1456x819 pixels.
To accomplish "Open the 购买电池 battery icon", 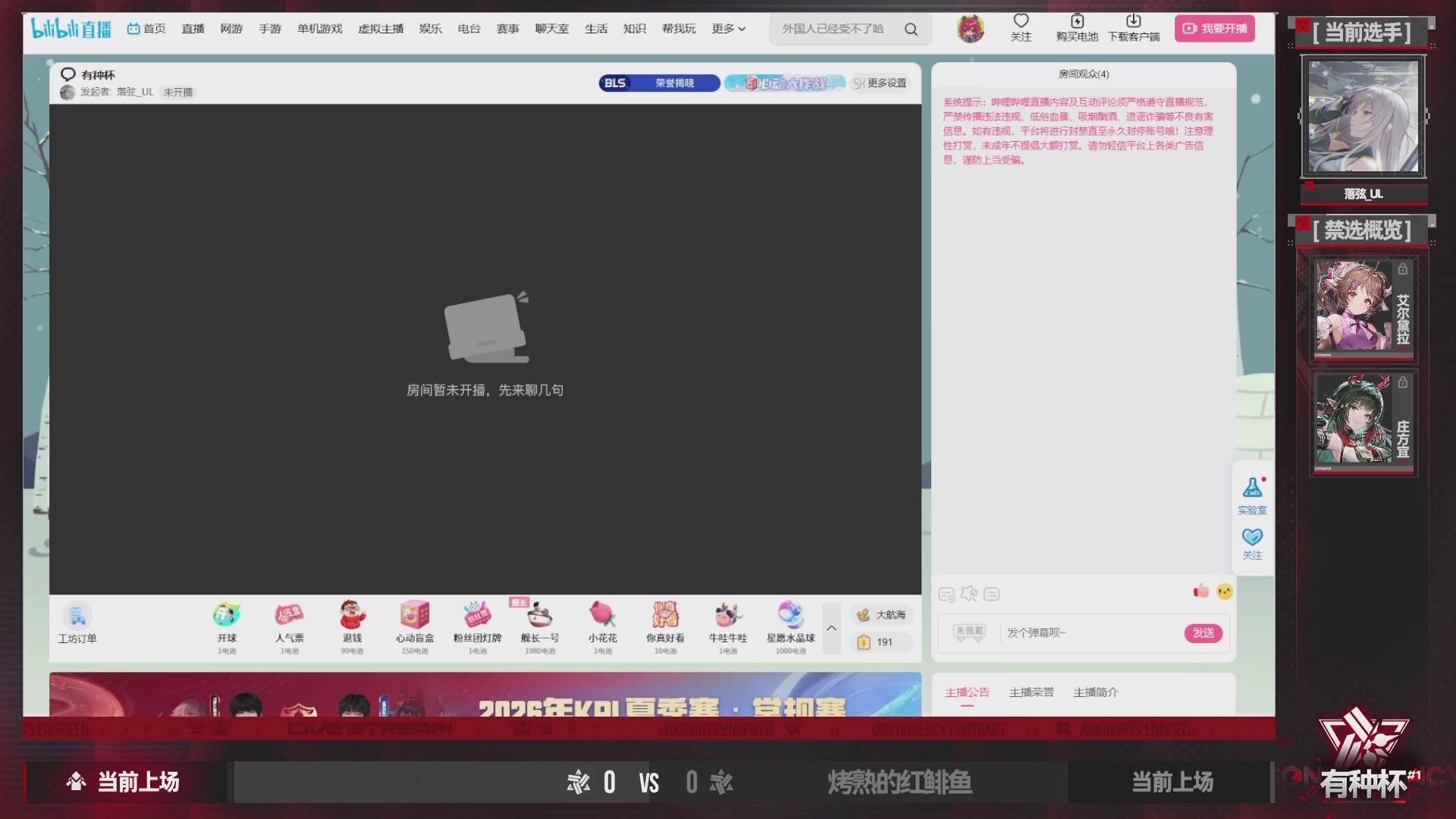I will tap(1077, 28).
